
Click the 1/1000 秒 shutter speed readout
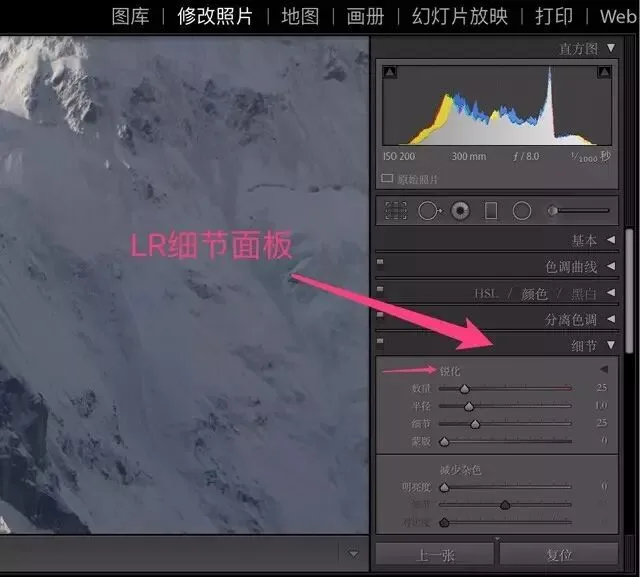(x=591, y=157)
